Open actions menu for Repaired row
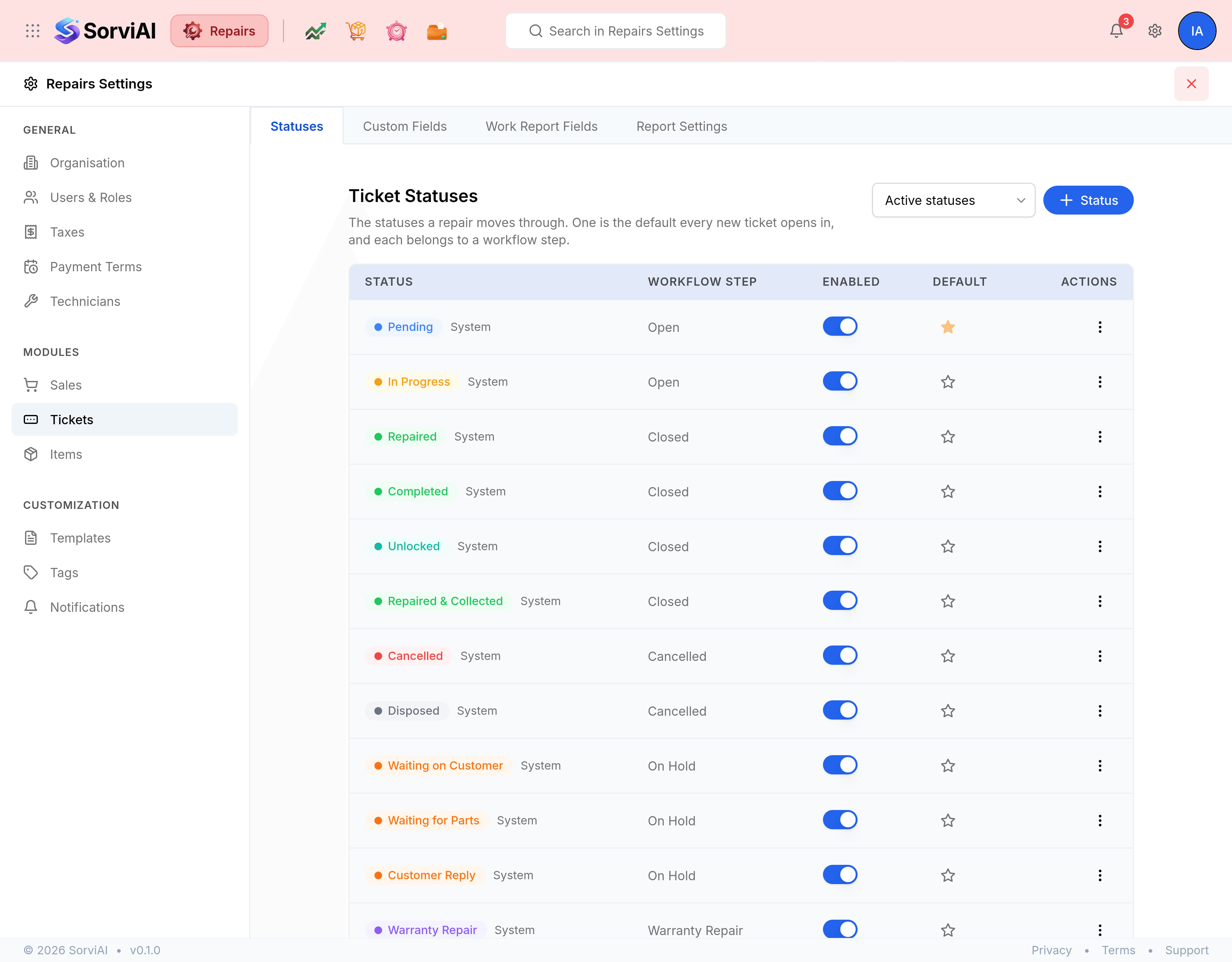Viewport: 1232px width, 962px height. click(x=1099, y=437)
